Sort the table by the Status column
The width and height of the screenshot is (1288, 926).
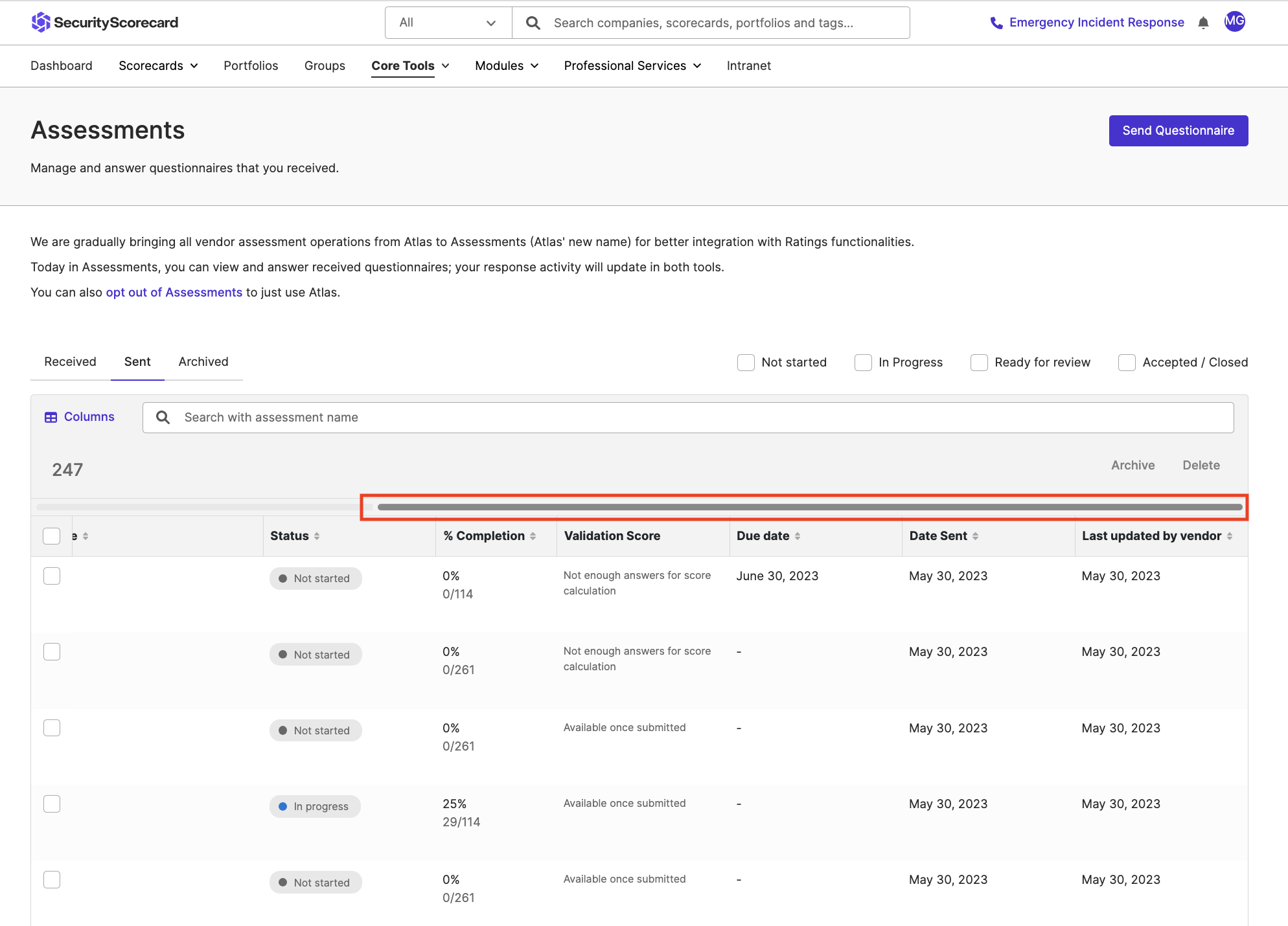(317, 536)
